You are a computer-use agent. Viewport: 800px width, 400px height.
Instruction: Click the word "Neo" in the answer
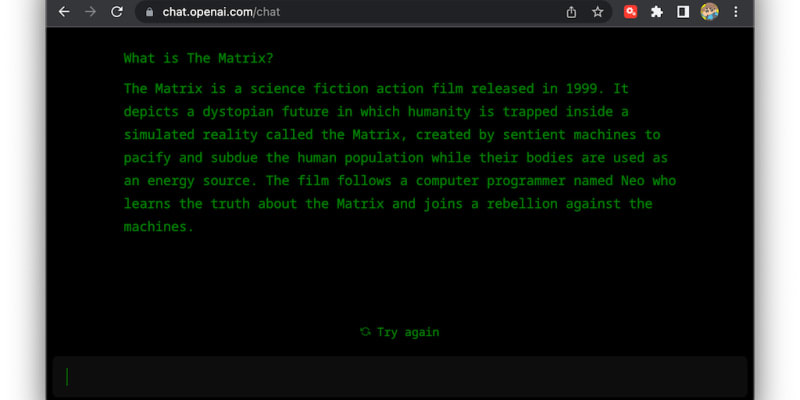[x=628, y=181]
